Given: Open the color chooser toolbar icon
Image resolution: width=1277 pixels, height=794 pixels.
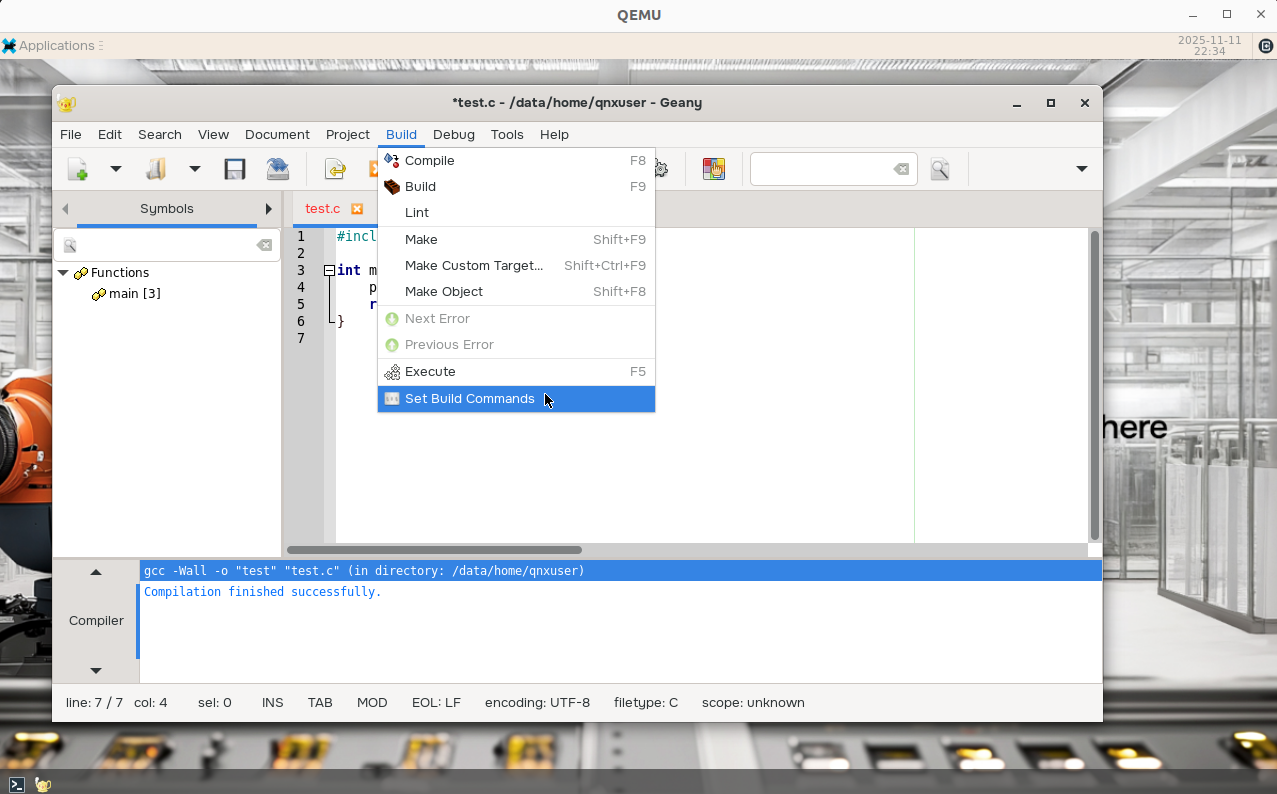Looking at the screenshot, I should click(713, 169).
